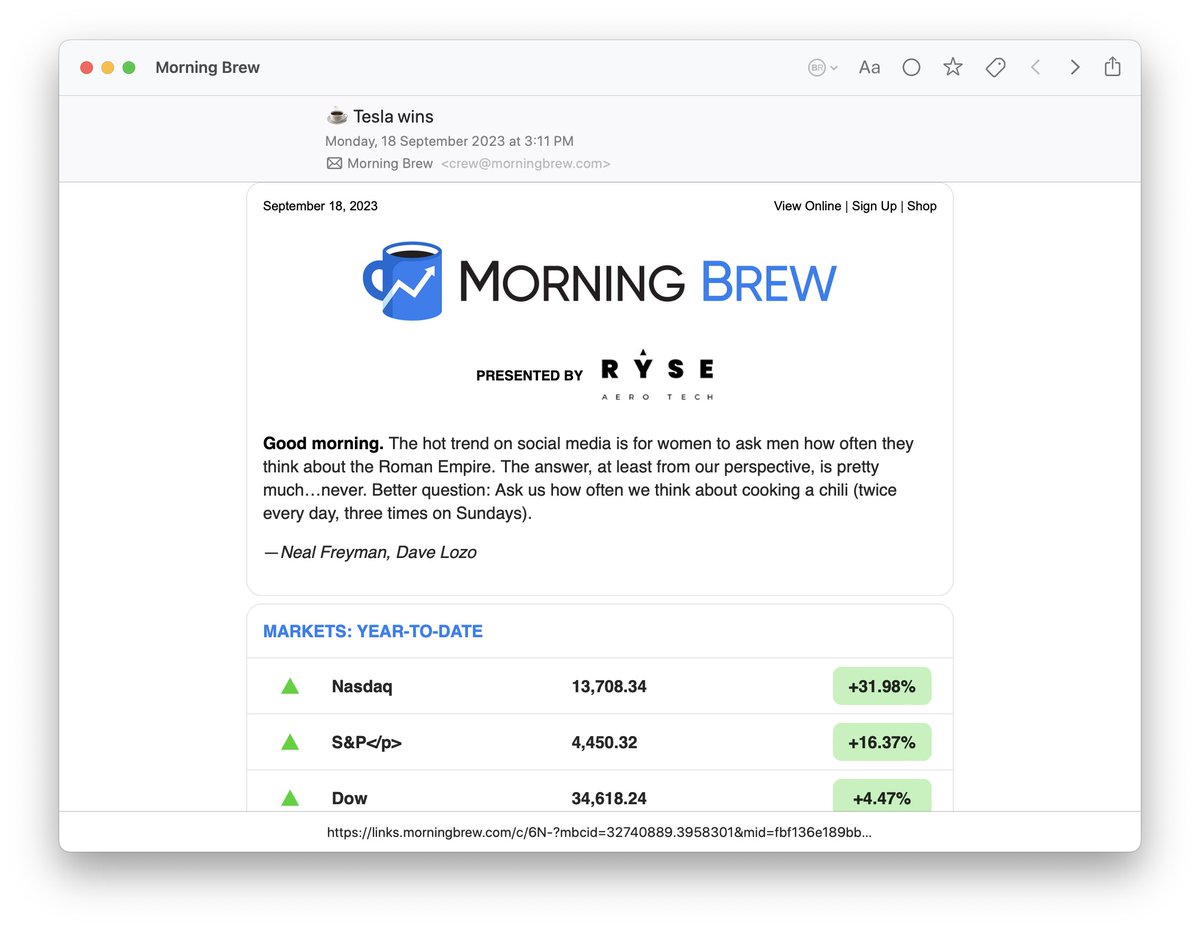The image size is (1200, 930).
Task: Click the +16.37% badge
Action: point(882,742)
